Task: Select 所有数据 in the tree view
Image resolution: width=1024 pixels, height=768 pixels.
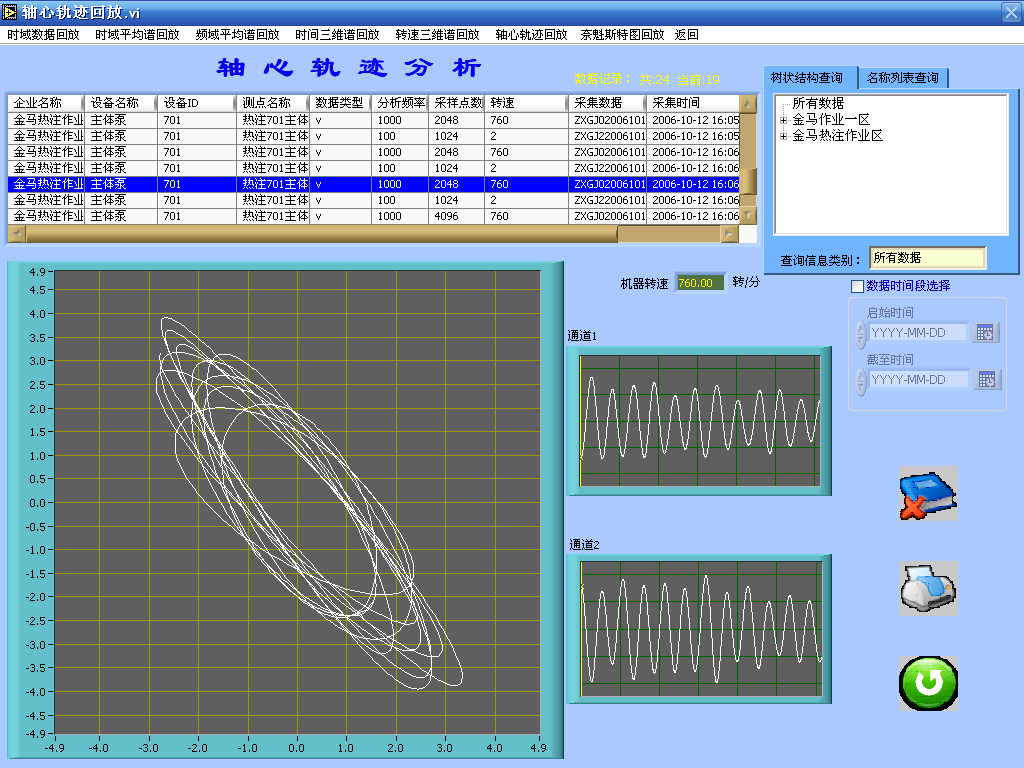Action: [818, 103]
